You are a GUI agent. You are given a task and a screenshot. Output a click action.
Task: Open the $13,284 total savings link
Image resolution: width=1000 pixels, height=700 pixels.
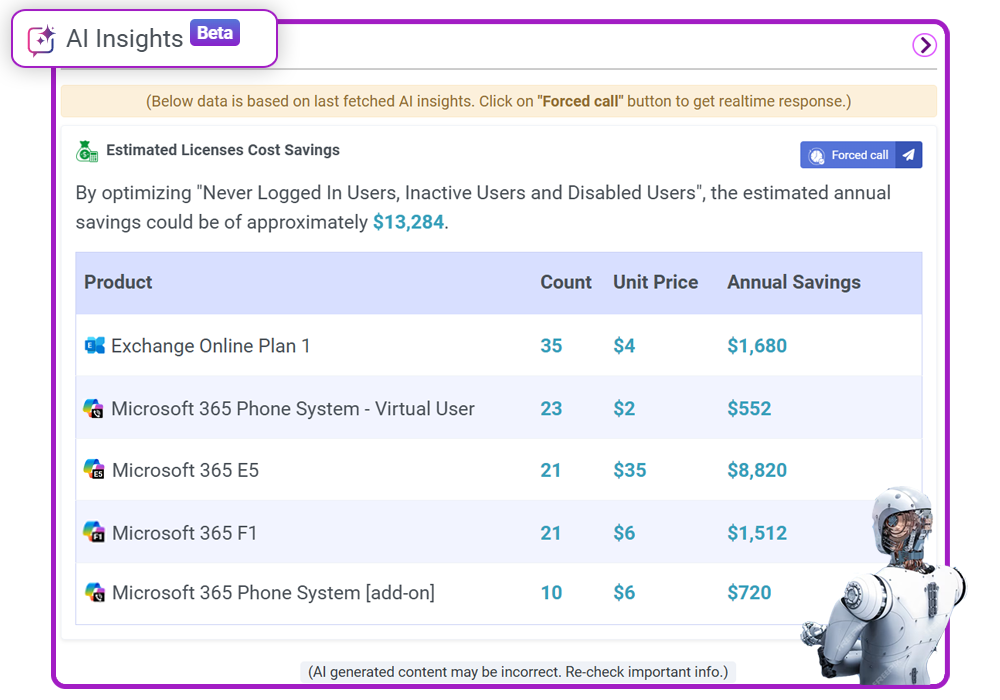coord(408,222)
